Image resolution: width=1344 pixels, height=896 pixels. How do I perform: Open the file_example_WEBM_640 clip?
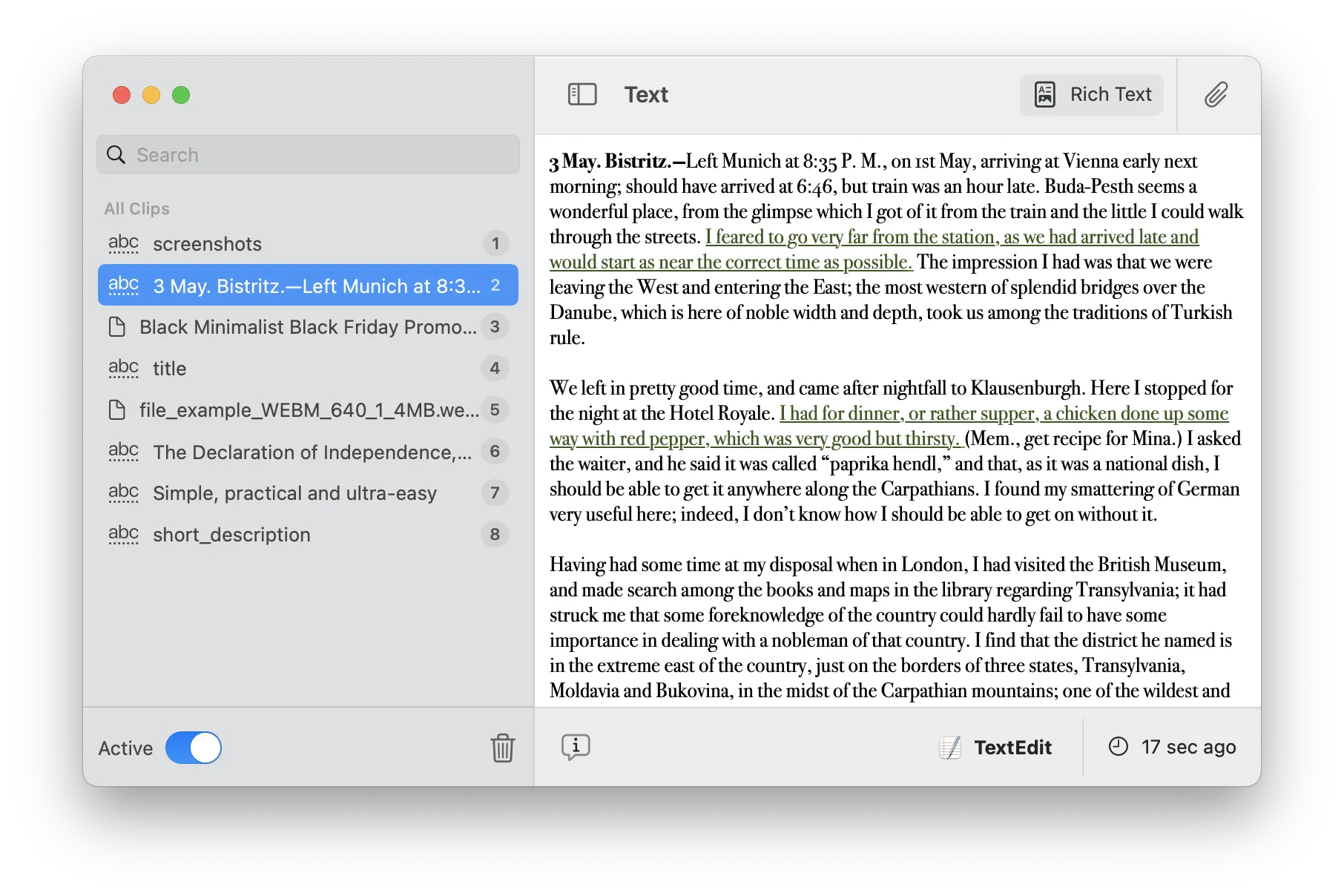pos(308,410)
